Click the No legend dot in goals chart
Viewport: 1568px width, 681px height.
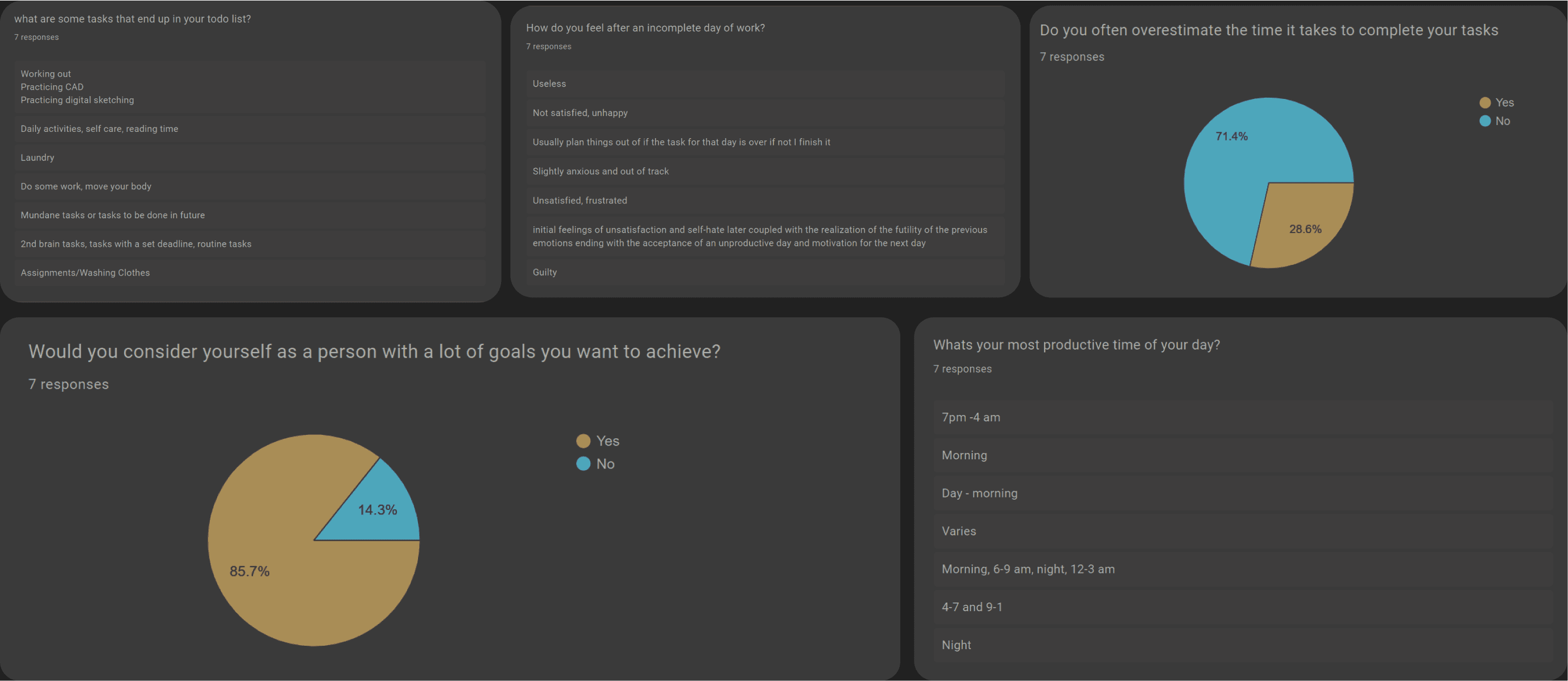583,464
